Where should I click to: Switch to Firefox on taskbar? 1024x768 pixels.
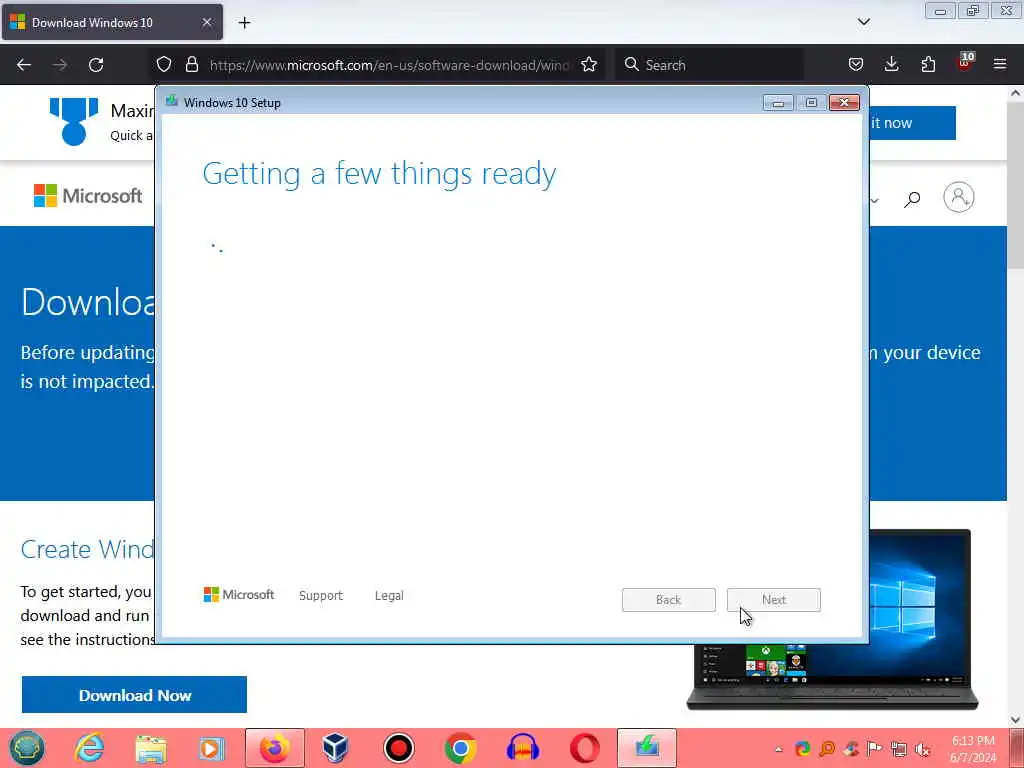pos(275,748)
